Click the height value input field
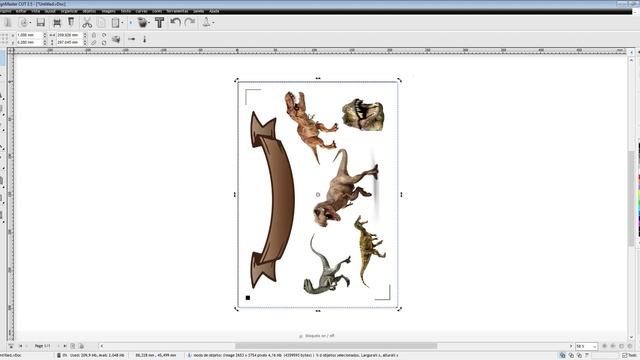 click(x=69, y=42)
